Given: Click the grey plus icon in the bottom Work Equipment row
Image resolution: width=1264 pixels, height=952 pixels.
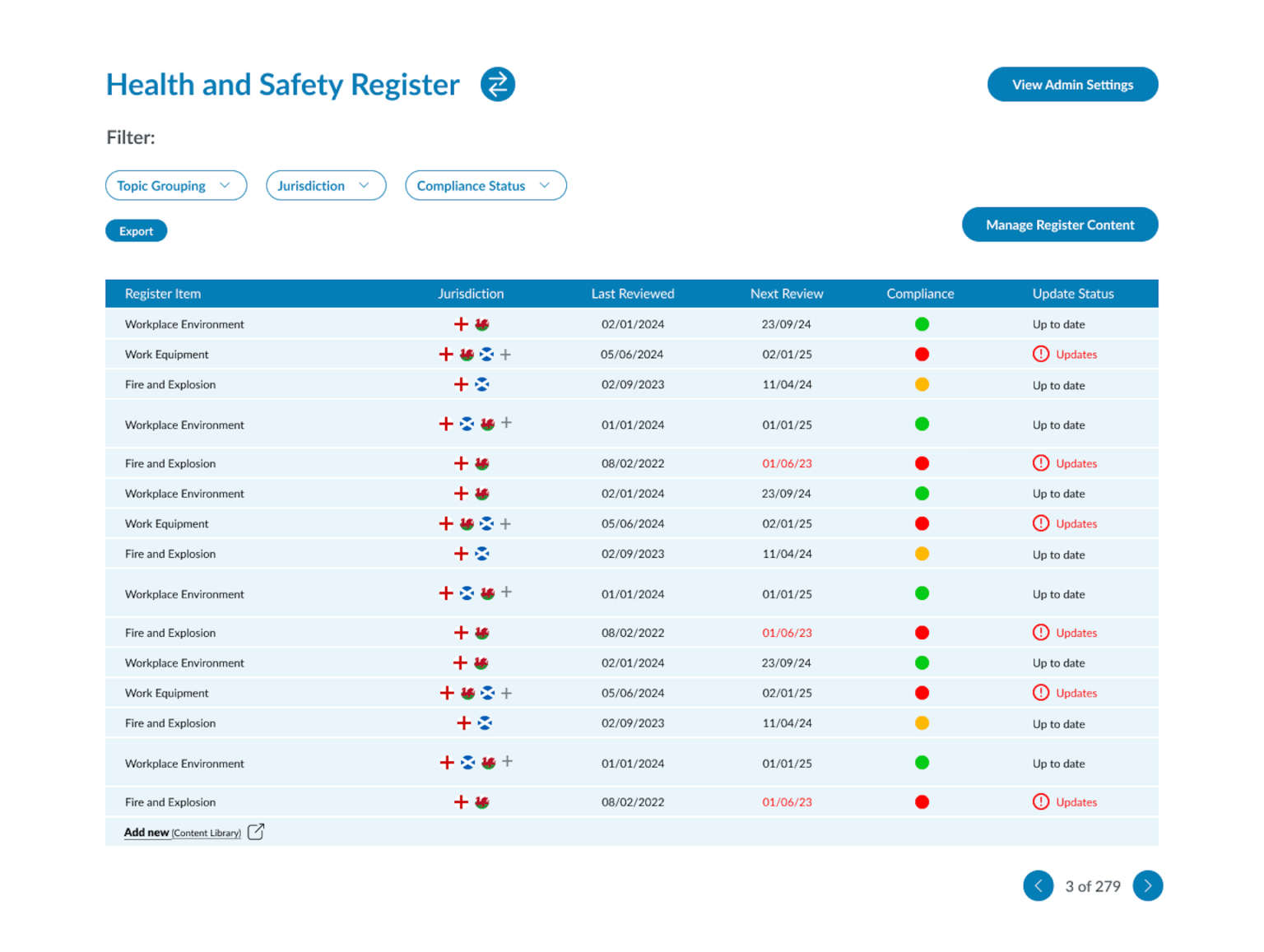Looking at the screenshot, I should click(507, 694).
